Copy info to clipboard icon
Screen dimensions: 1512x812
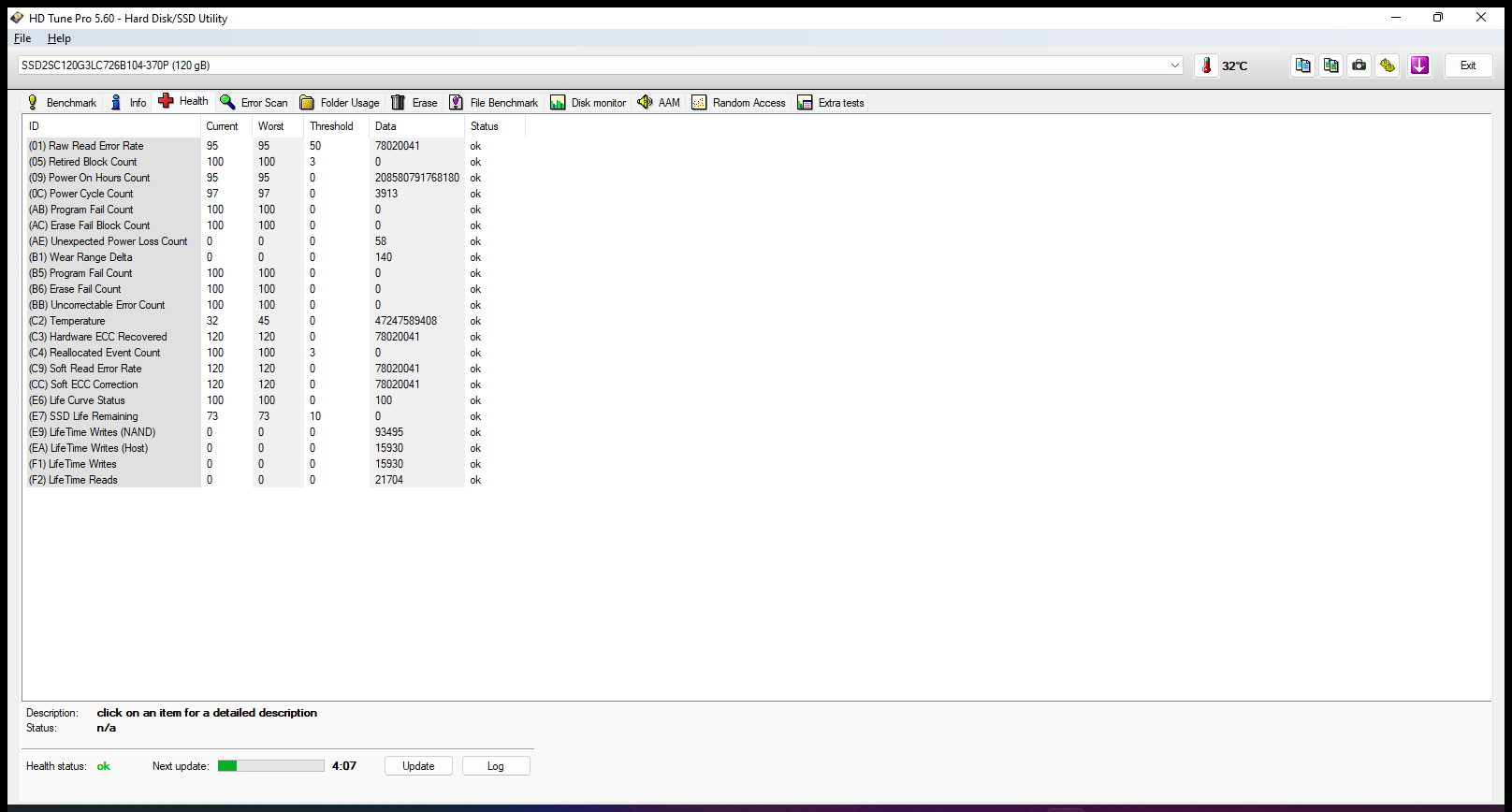pos(1302,65)
